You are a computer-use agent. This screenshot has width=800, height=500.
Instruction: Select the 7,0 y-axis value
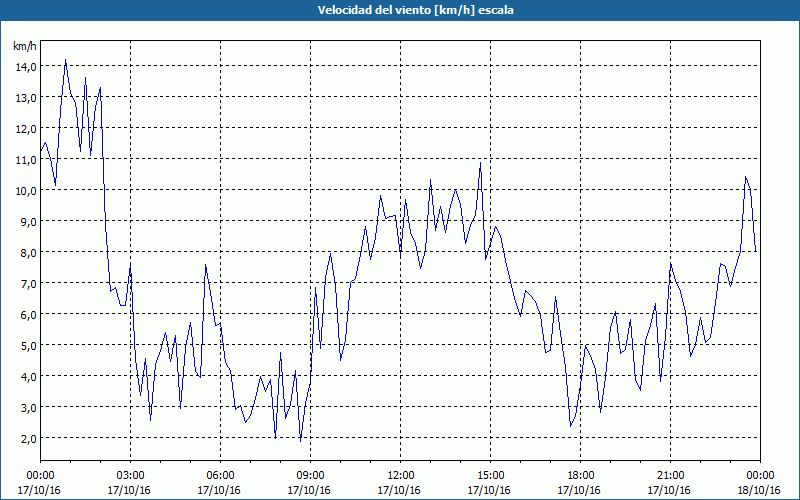(28, 283)
